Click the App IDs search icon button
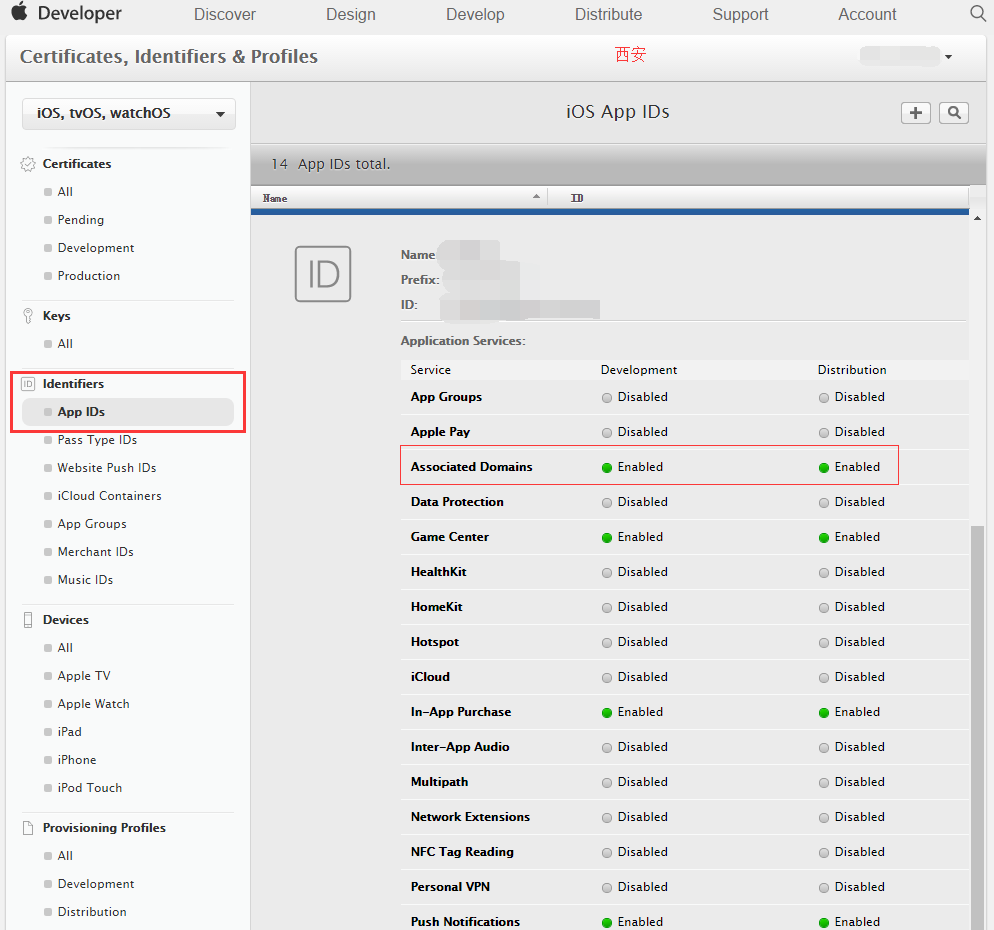Image resolution: width=994 pixels, height=930 pixels. (x=954, y=113)
